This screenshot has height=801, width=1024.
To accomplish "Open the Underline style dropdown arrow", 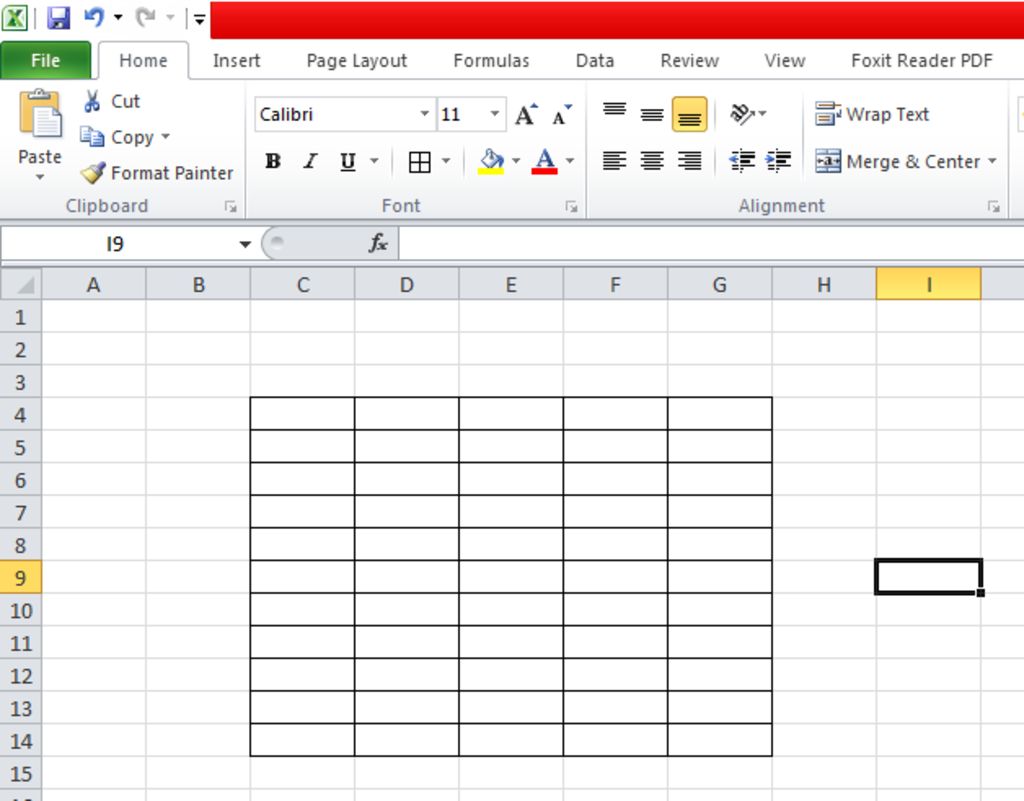I will pyautogui.click(x=374, y=161).
